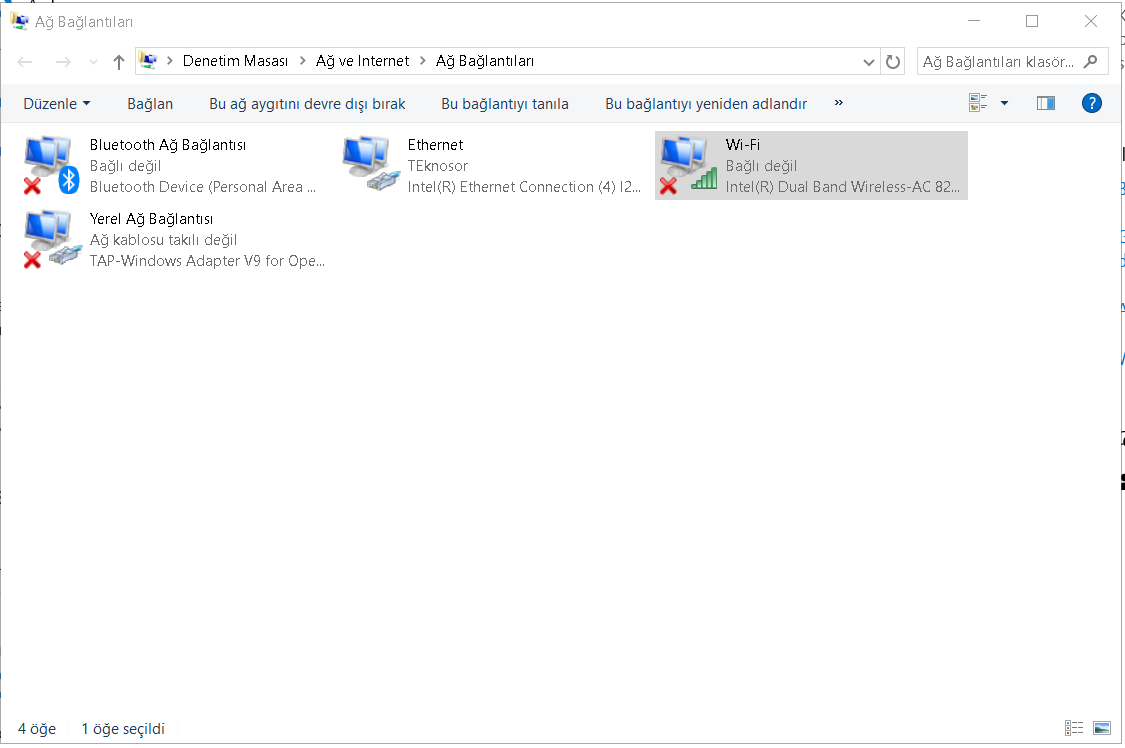This screenshot has width=1125, height=748.
Task: Open Help with the question mark icon
Action: (x=1091, y=103)
